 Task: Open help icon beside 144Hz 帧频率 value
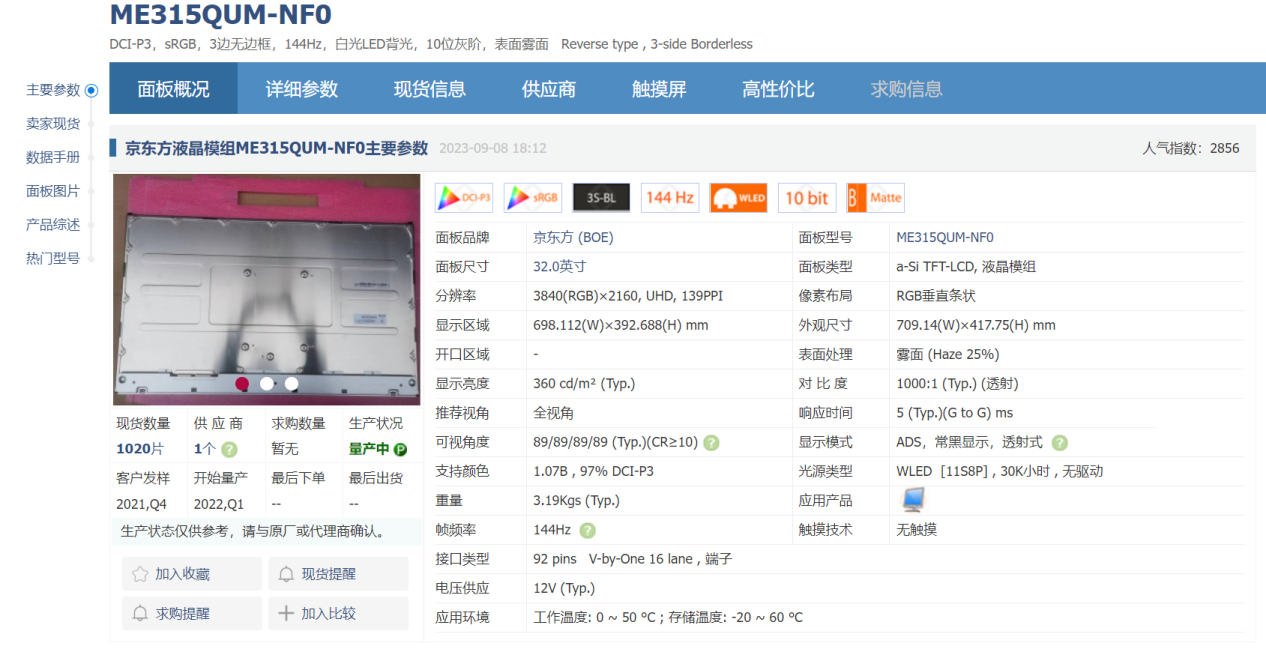click(588, 530)
